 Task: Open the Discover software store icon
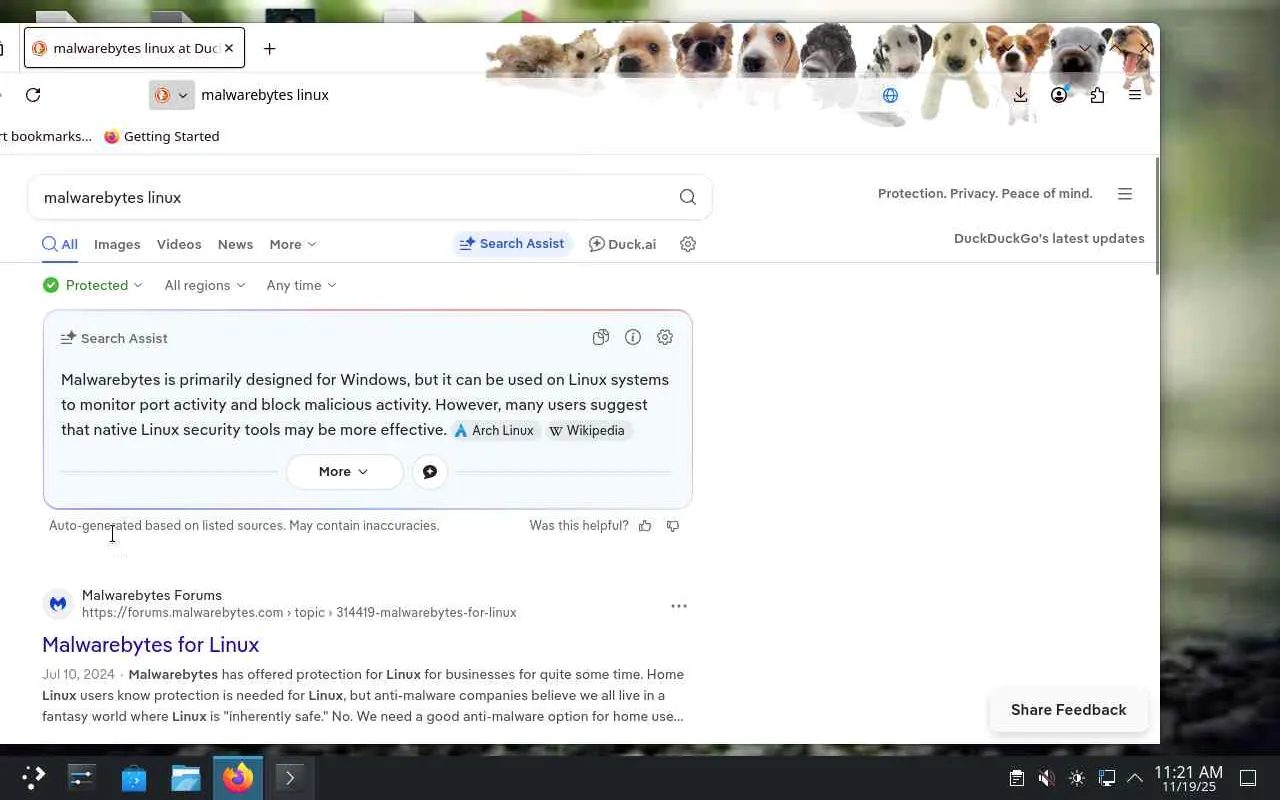pyautogui.click(x=134, y=777)
